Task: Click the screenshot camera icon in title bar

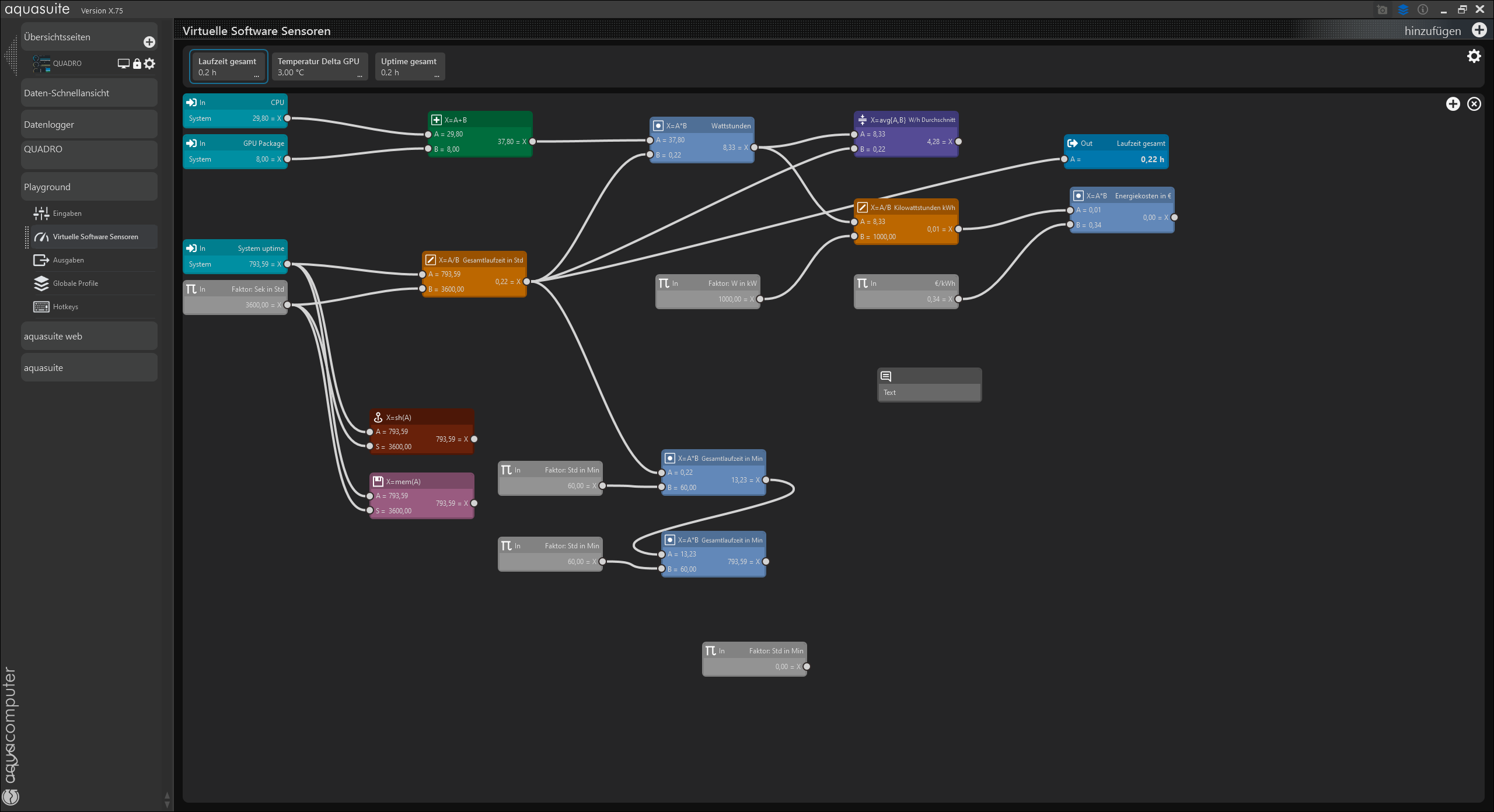Action: (1381, 10)
